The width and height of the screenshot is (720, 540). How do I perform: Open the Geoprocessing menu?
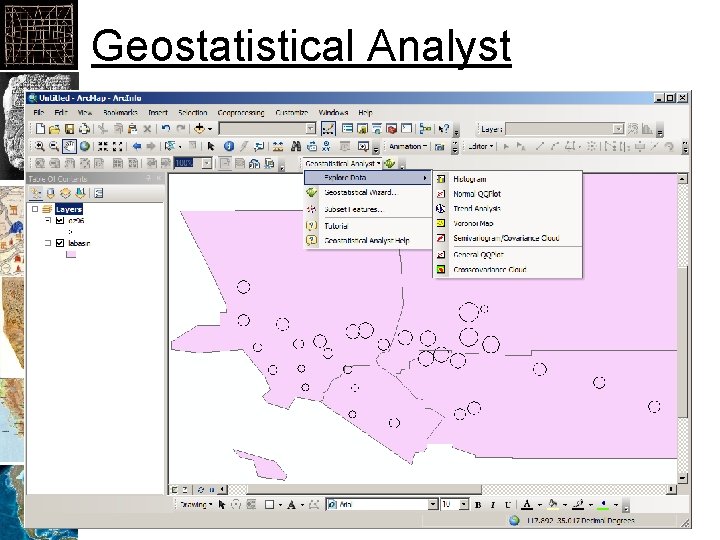pos(241,112)
